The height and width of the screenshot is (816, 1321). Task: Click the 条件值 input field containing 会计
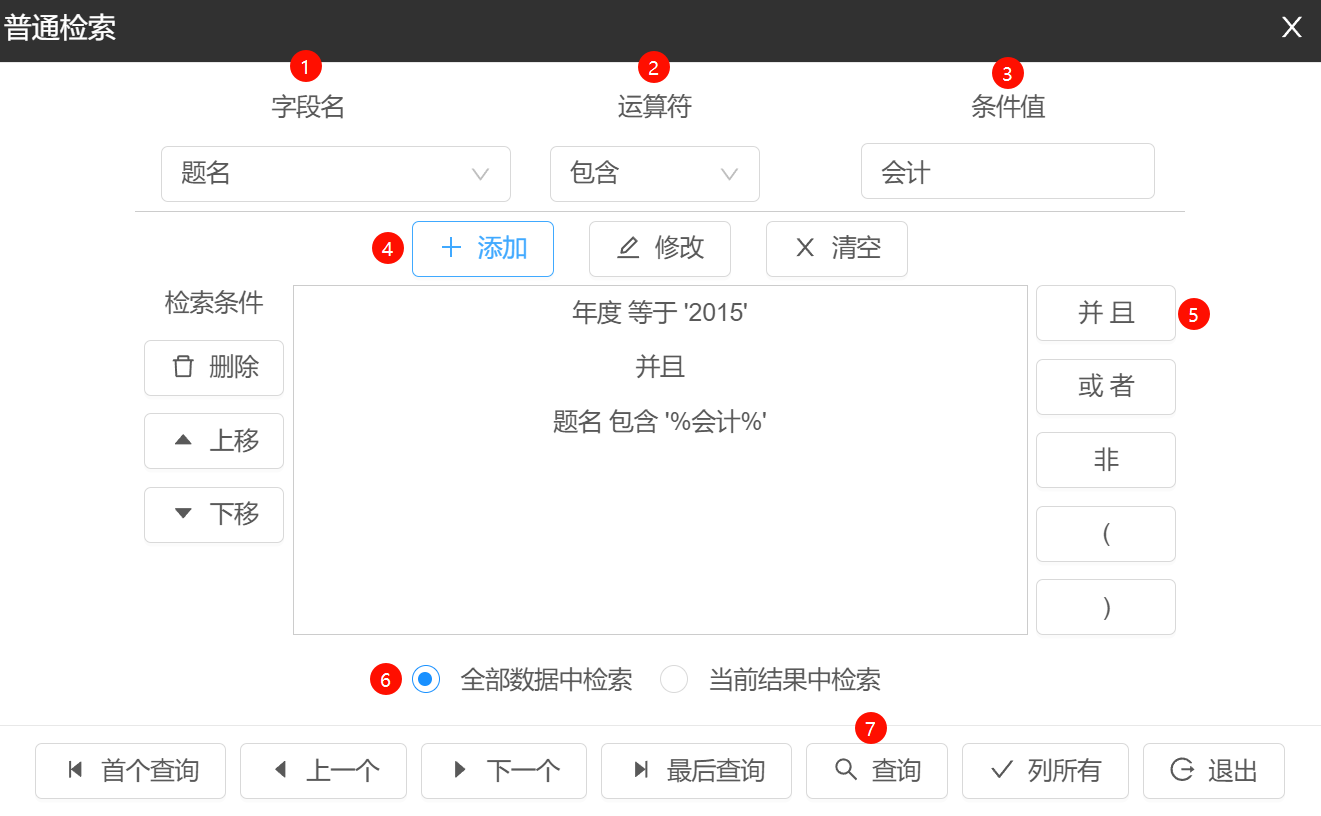pyautogui.click(x=1007, y=172)
